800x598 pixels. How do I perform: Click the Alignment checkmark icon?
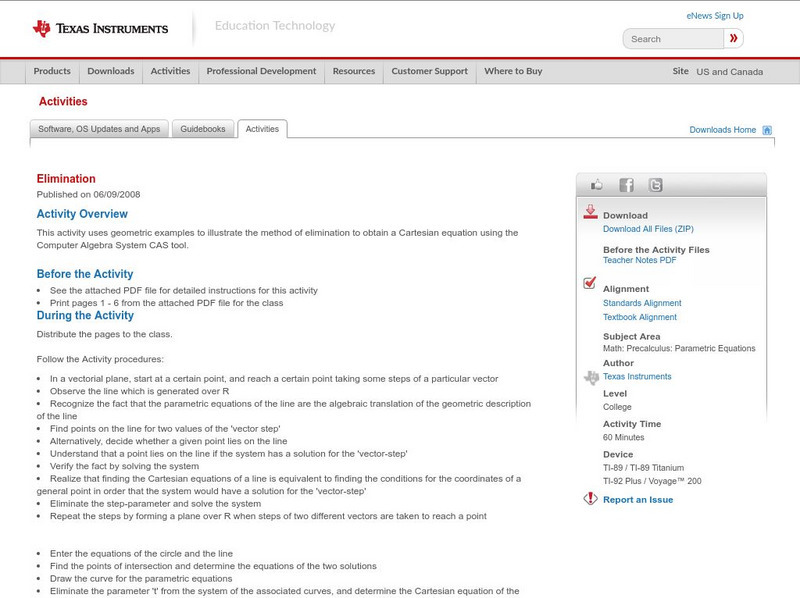[590, 284]
